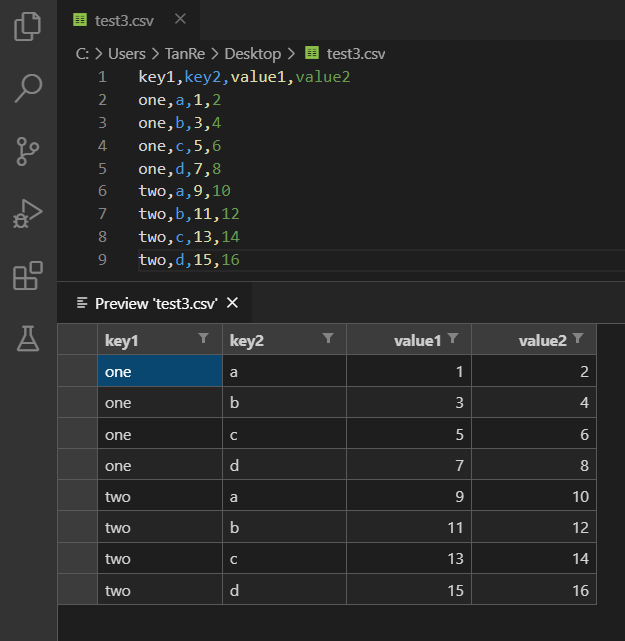Select preview cell with value2 of 2

[534, 371]
